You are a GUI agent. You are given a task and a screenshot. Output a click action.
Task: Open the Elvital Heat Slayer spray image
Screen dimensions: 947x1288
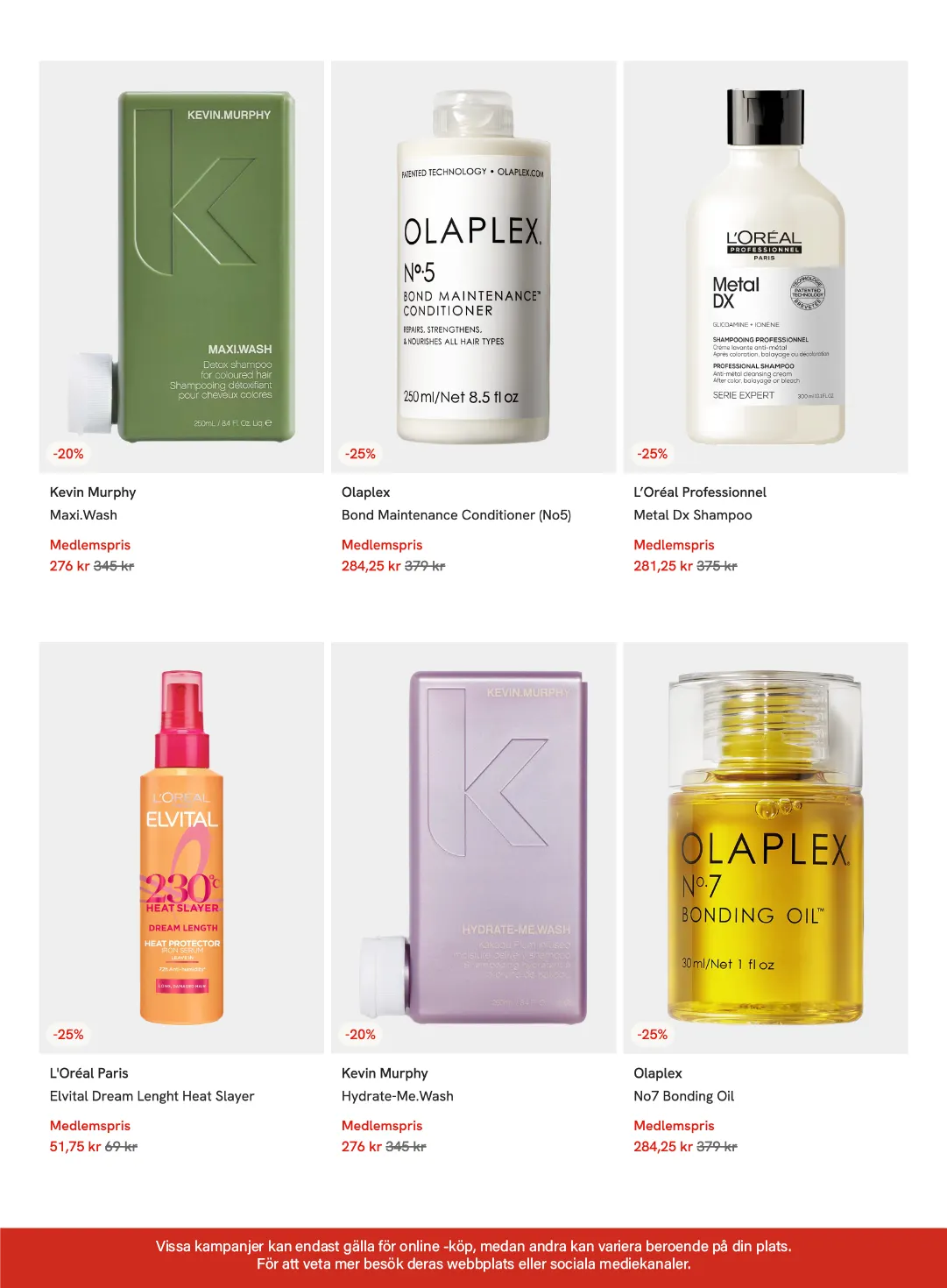point(181,847)
